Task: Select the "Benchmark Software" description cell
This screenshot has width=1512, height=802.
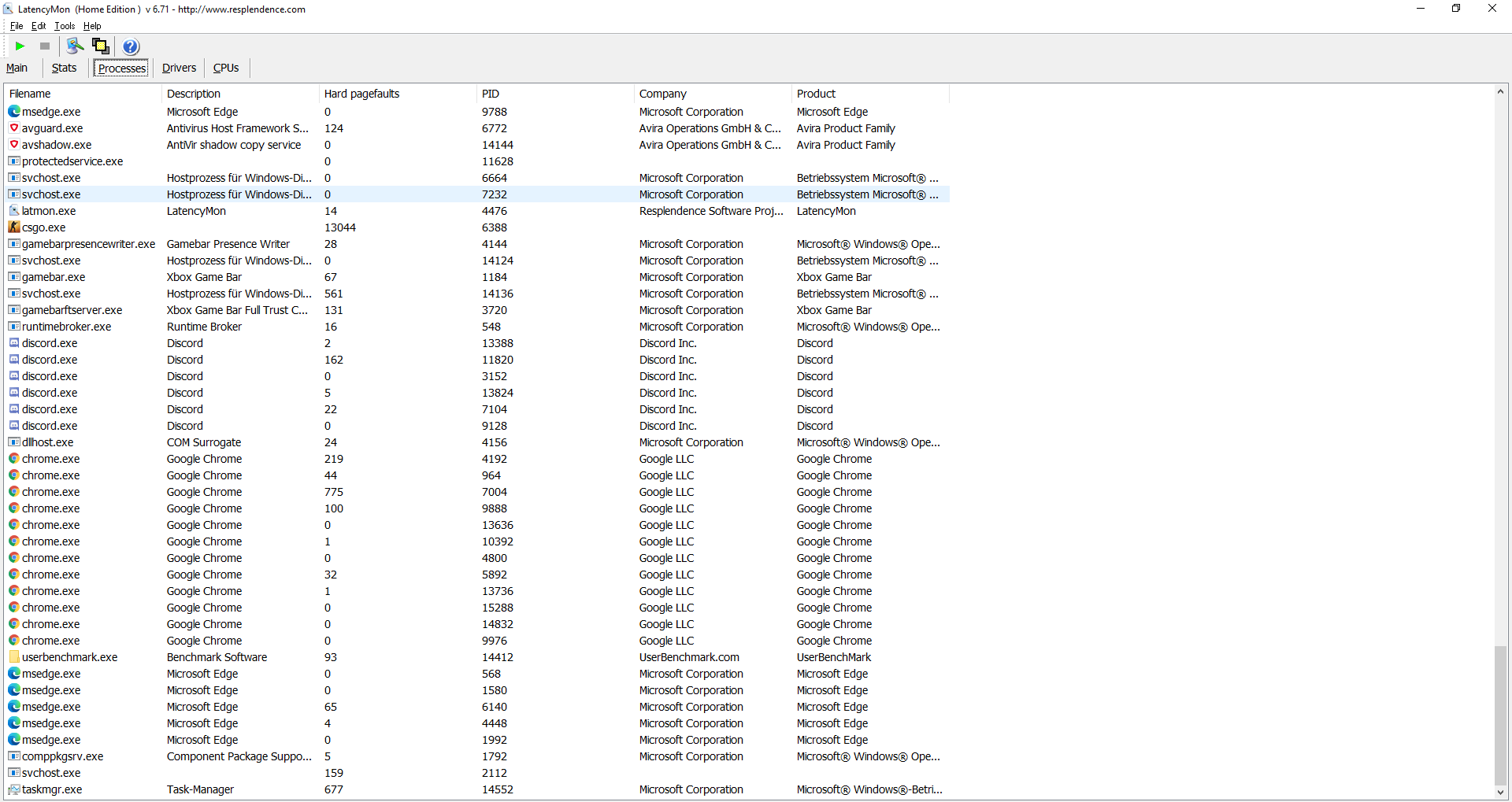Action: pos(217,657)
